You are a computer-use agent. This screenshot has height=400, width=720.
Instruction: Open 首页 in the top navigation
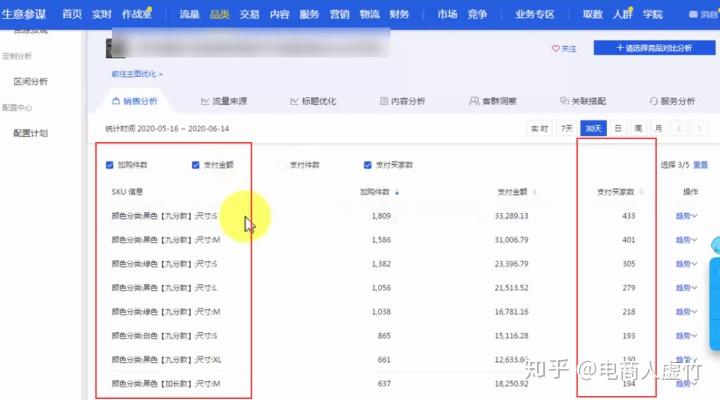(x=72, y=14)
